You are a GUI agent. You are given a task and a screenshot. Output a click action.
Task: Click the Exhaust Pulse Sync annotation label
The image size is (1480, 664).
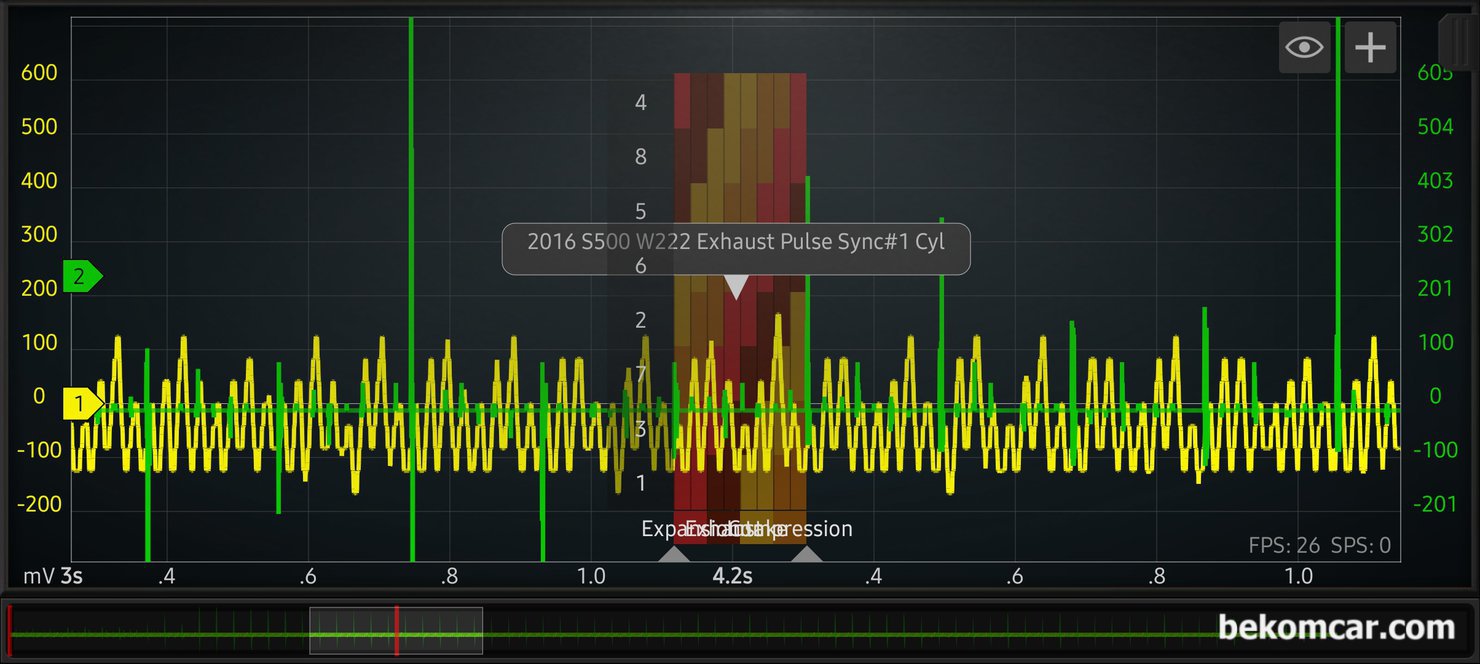coord(735,242)
